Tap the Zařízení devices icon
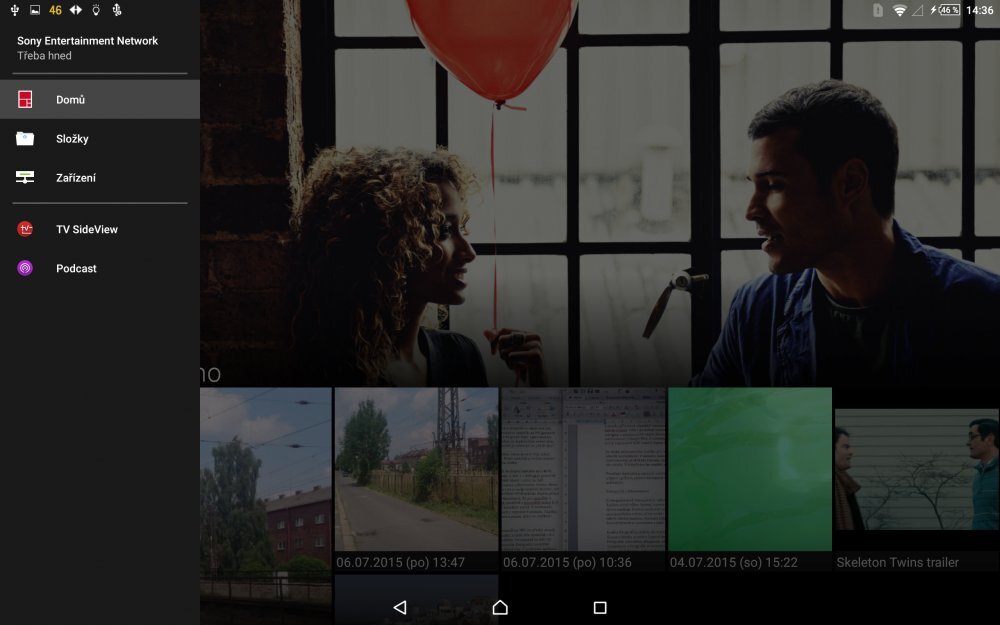The height and width of the screenshot is (625, 1000). (27, 177)
